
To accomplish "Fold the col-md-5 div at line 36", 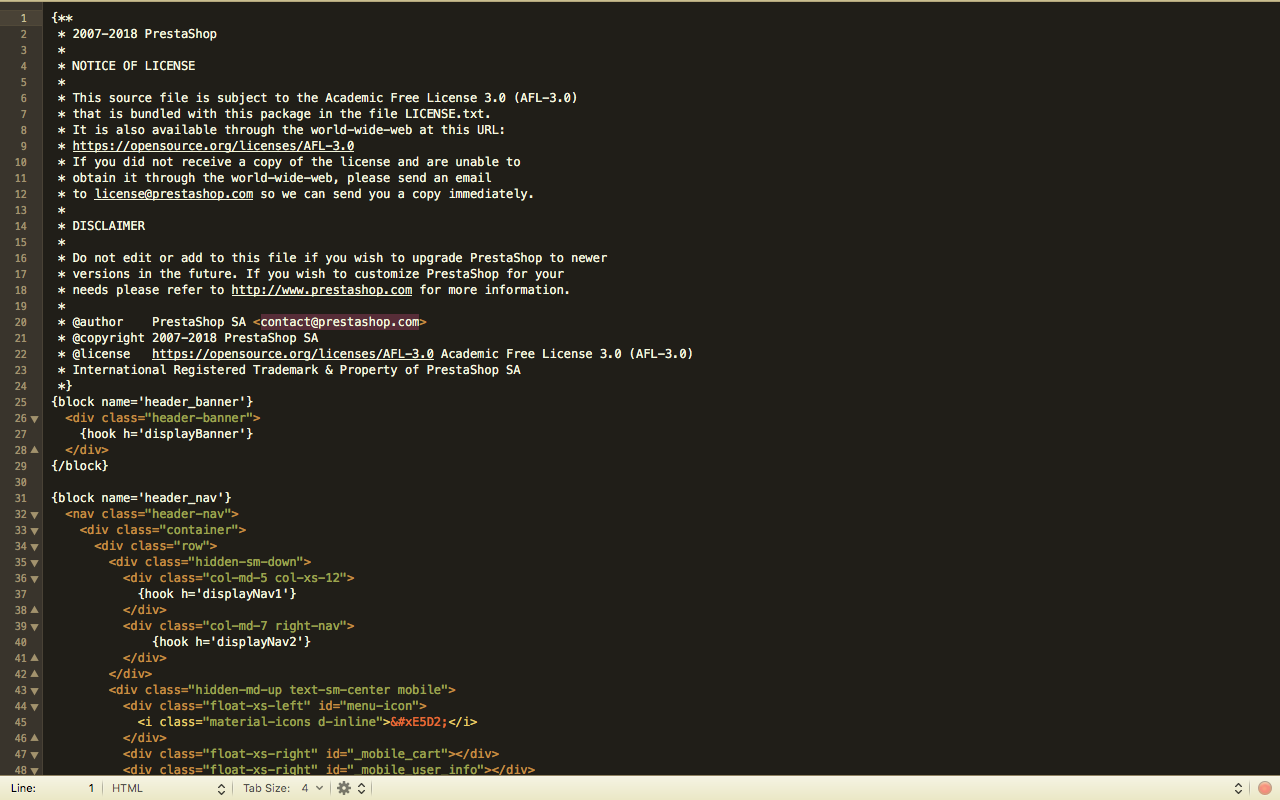I will click(35, 578).
